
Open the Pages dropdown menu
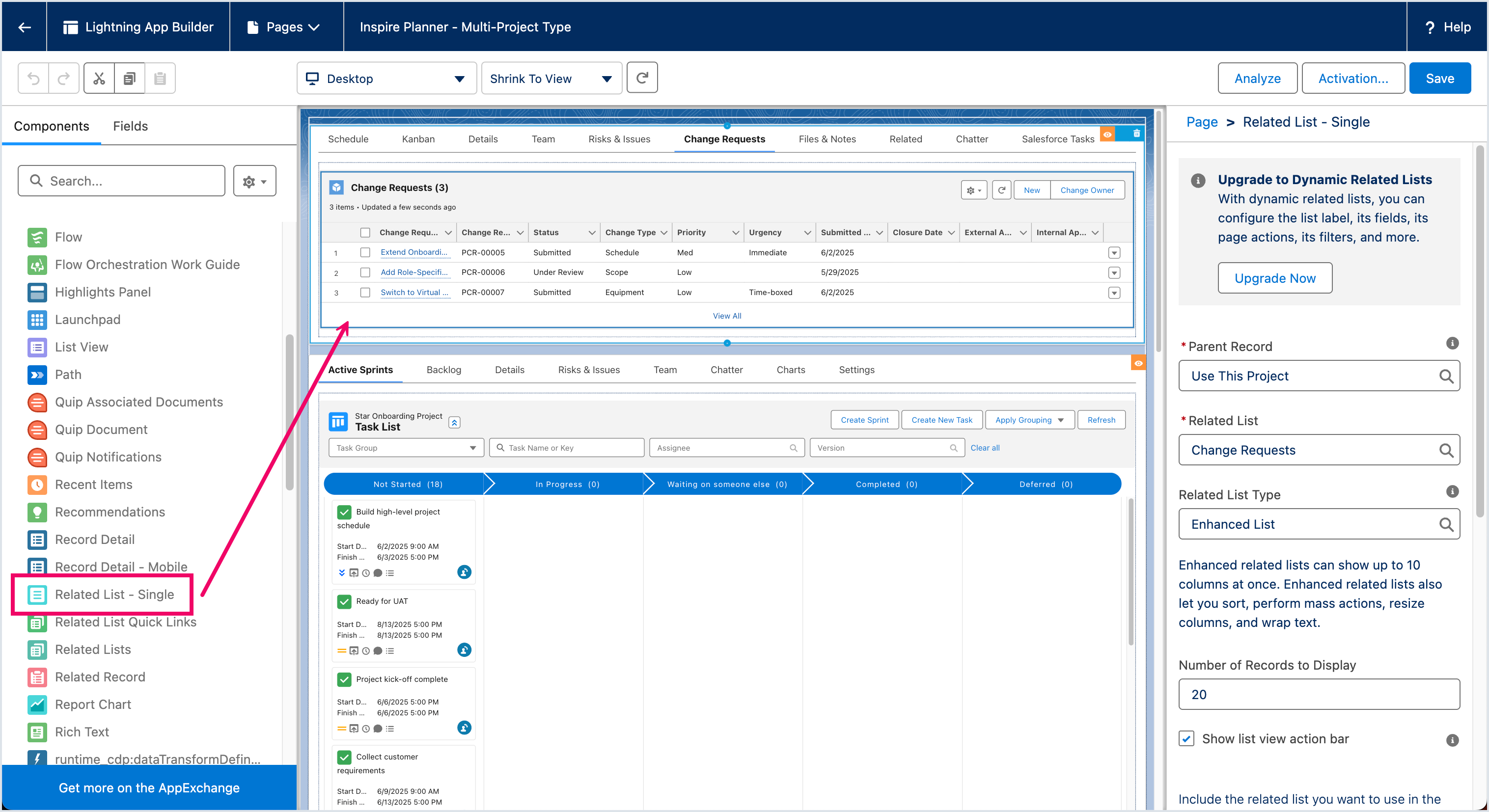pos(283,27)
